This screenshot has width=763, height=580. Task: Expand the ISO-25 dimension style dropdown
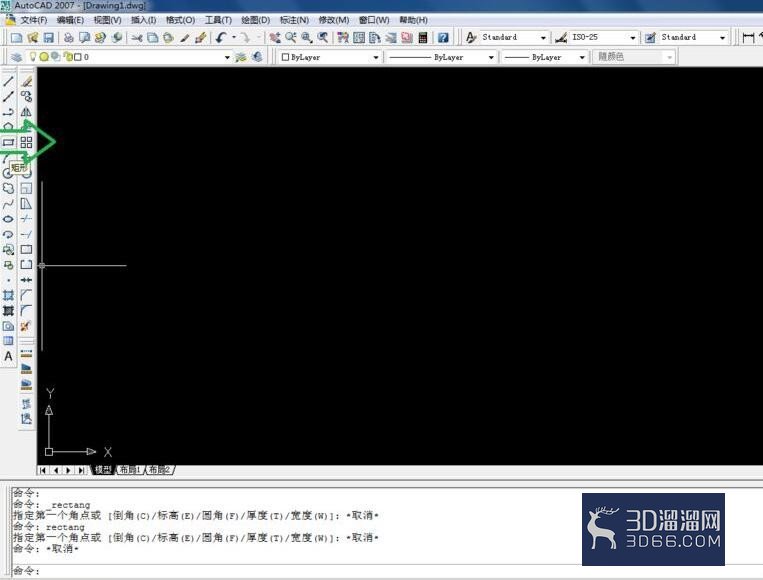[633, 37]
